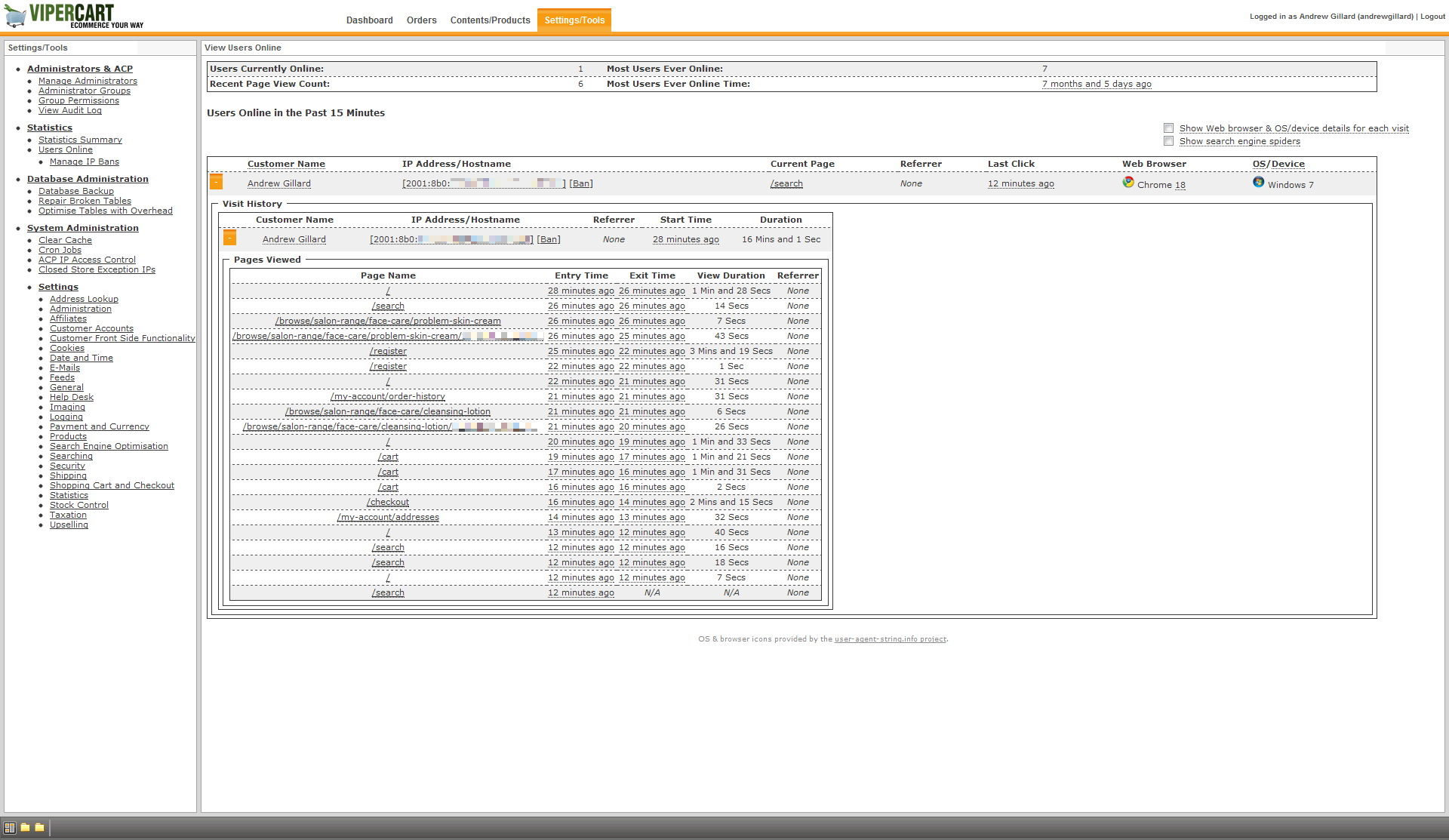This screenshot has width=1449, height=840.
Task: Open the /checkout page link
Action: [388, 502]
